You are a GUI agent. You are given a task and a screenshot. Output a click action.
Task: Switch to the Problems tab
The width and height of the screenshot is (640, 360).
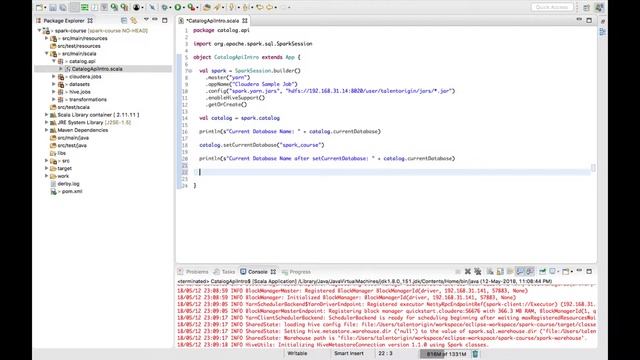point(193,272)
